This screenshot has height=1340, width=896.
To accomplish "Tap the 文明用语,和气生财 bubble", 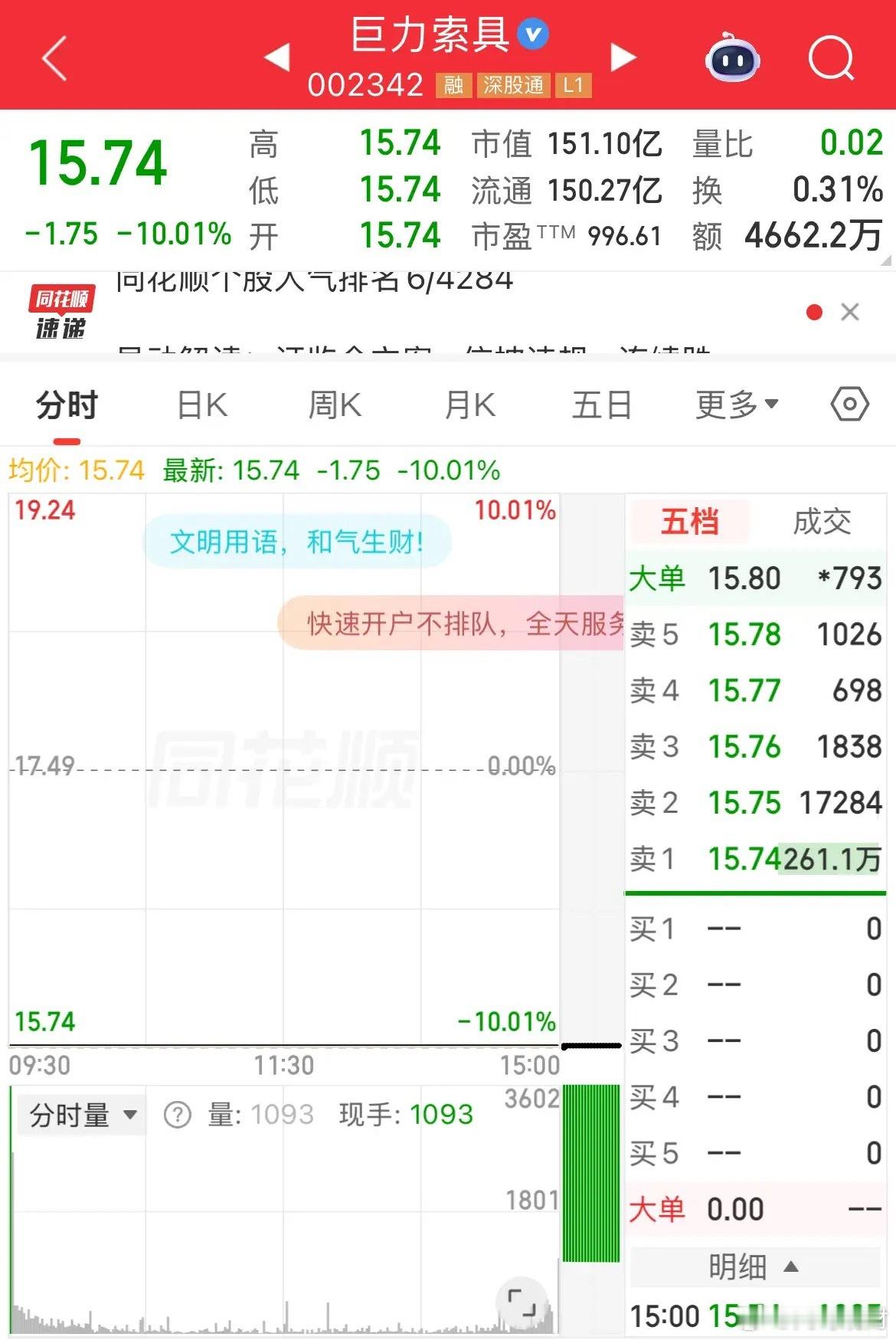I will [x=297, y=542].
